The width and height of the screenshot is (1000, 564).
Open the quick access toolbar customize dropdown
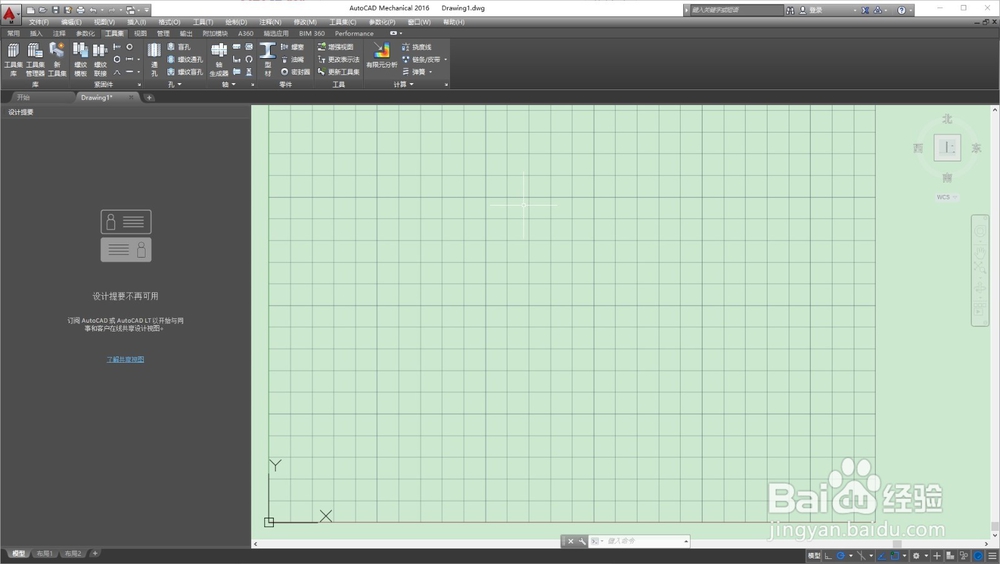[147, 10]
